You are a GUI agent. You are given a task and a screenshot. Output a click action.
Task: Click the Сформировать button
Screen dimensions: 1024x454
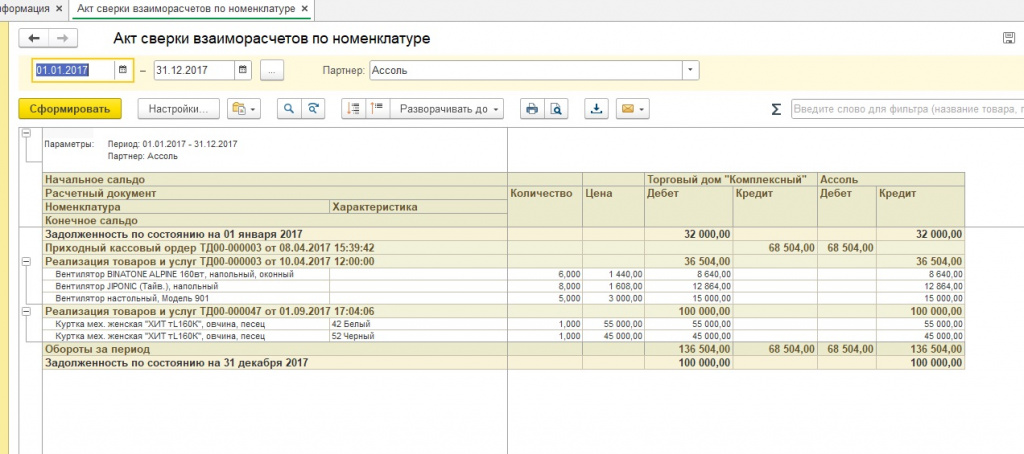pos(70,109)
